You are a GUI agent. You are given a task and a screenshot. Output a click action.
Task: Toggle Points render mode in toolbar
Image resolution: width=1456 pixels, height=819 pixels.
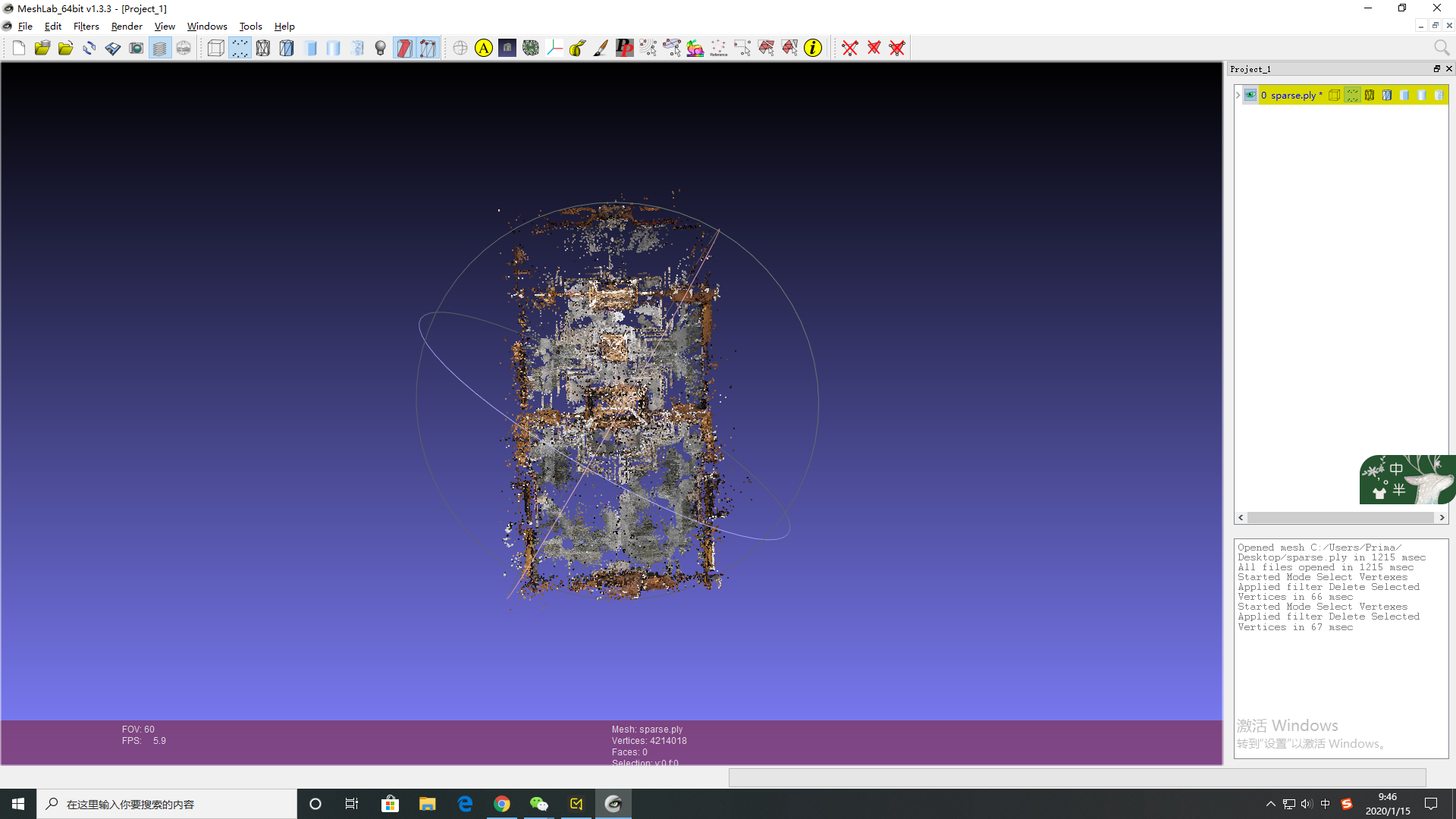click(240, 49)
